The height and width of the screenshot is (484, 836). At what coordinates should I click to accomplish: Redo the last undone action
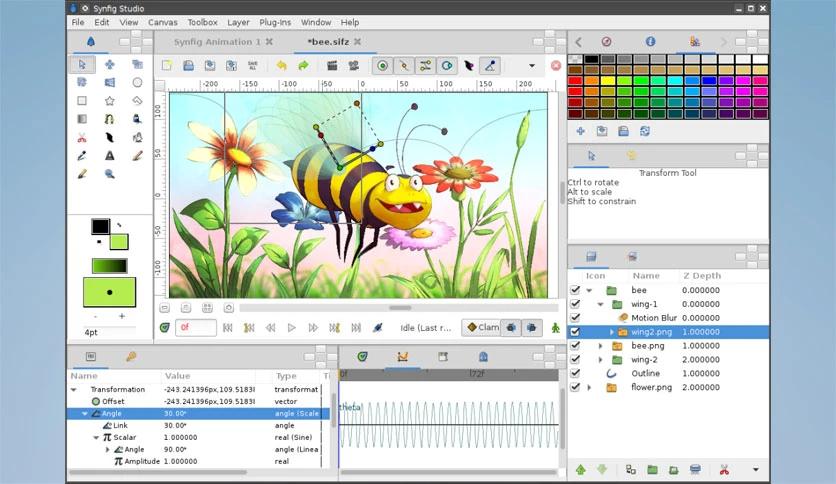tap(303, 66)
